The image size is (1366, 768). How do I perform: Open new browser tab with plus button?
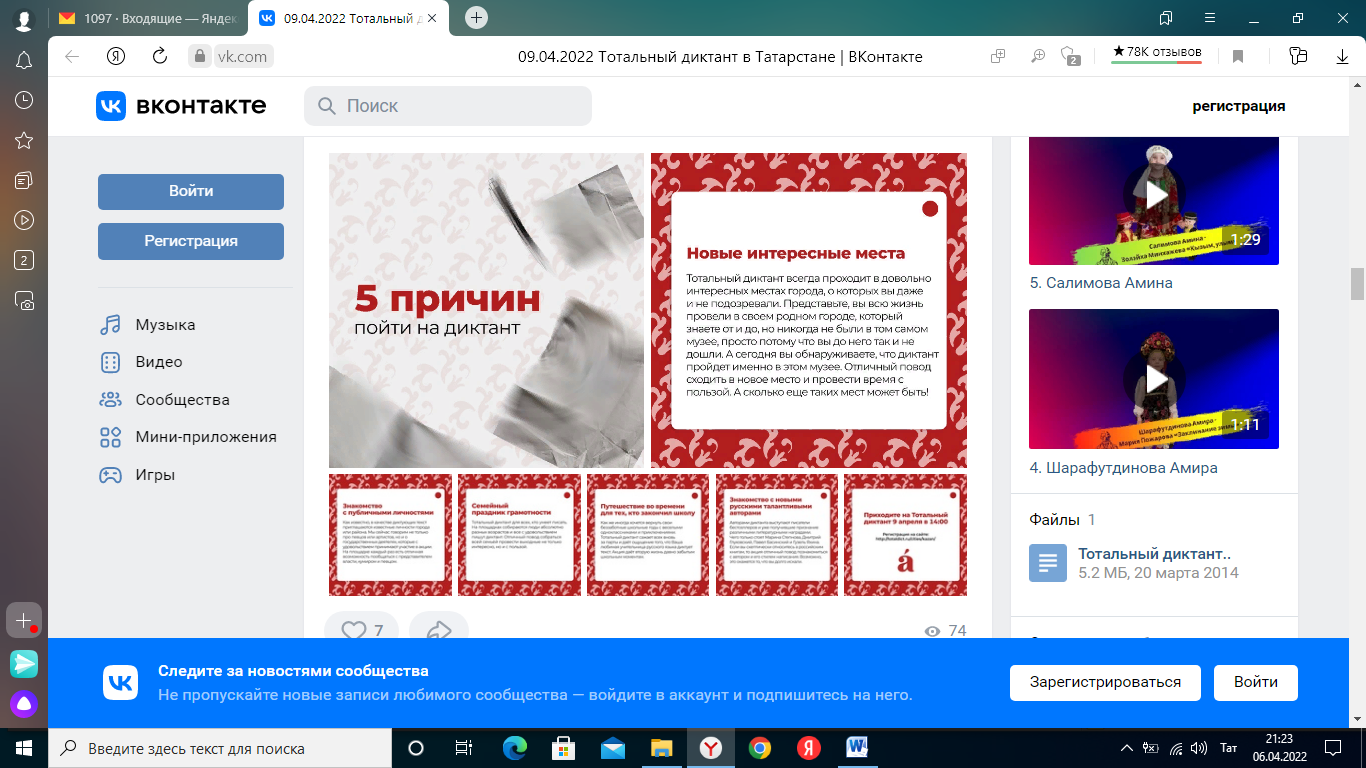coord(477,18)
